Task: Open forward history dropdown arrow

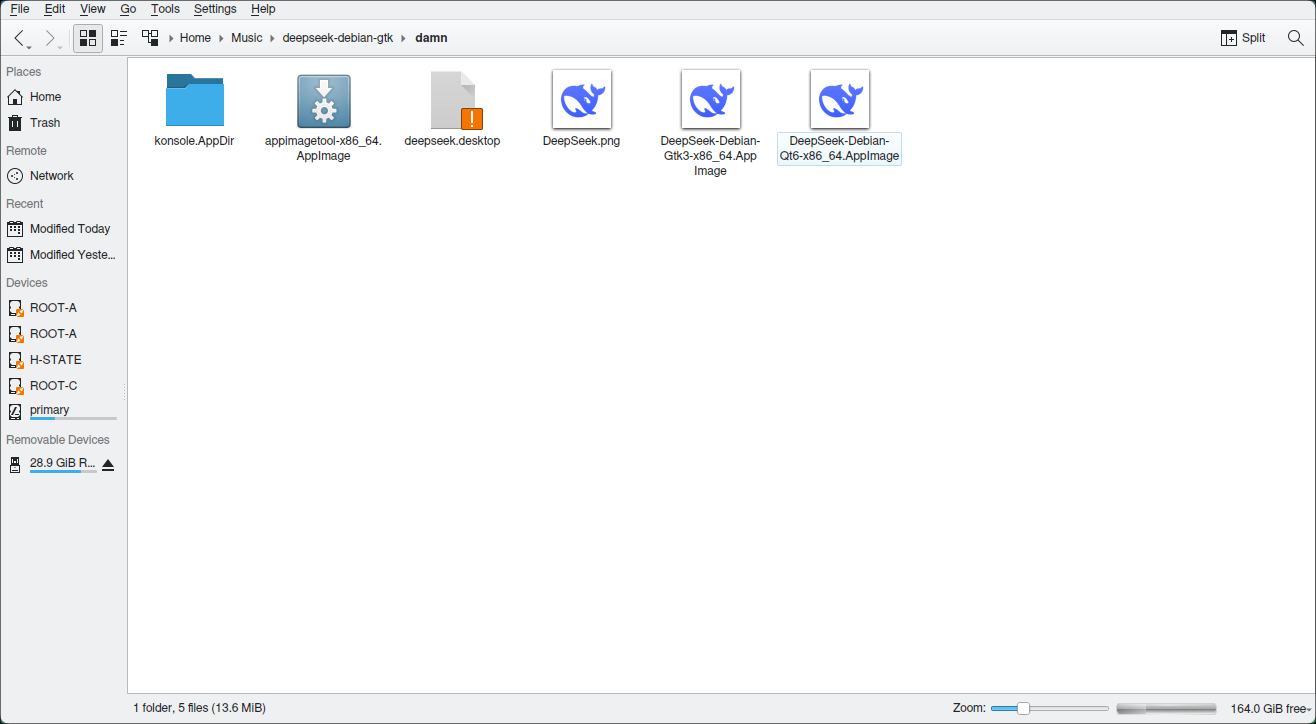Action: point(60,47)
